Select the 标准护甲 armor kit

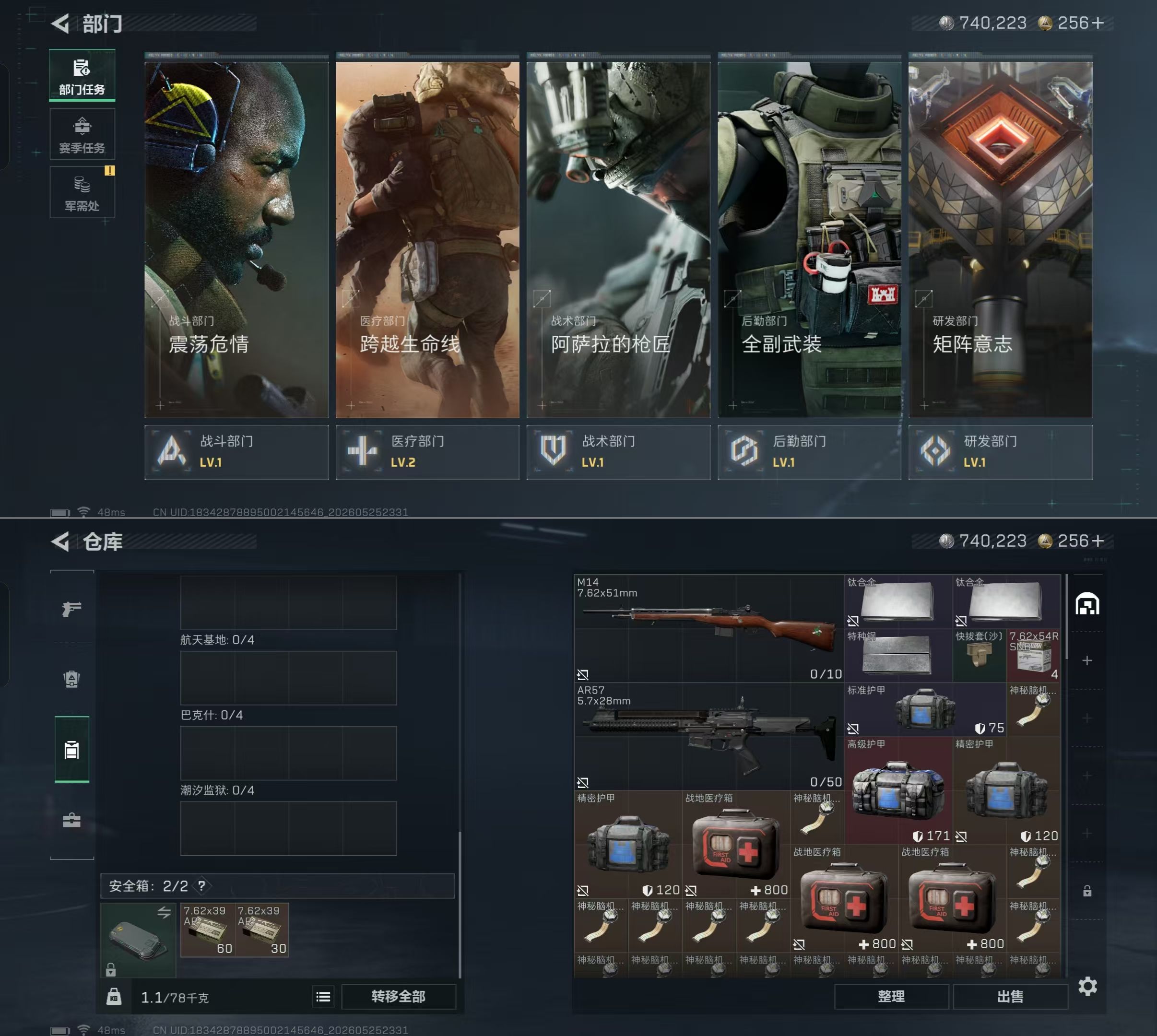(925, 709)
